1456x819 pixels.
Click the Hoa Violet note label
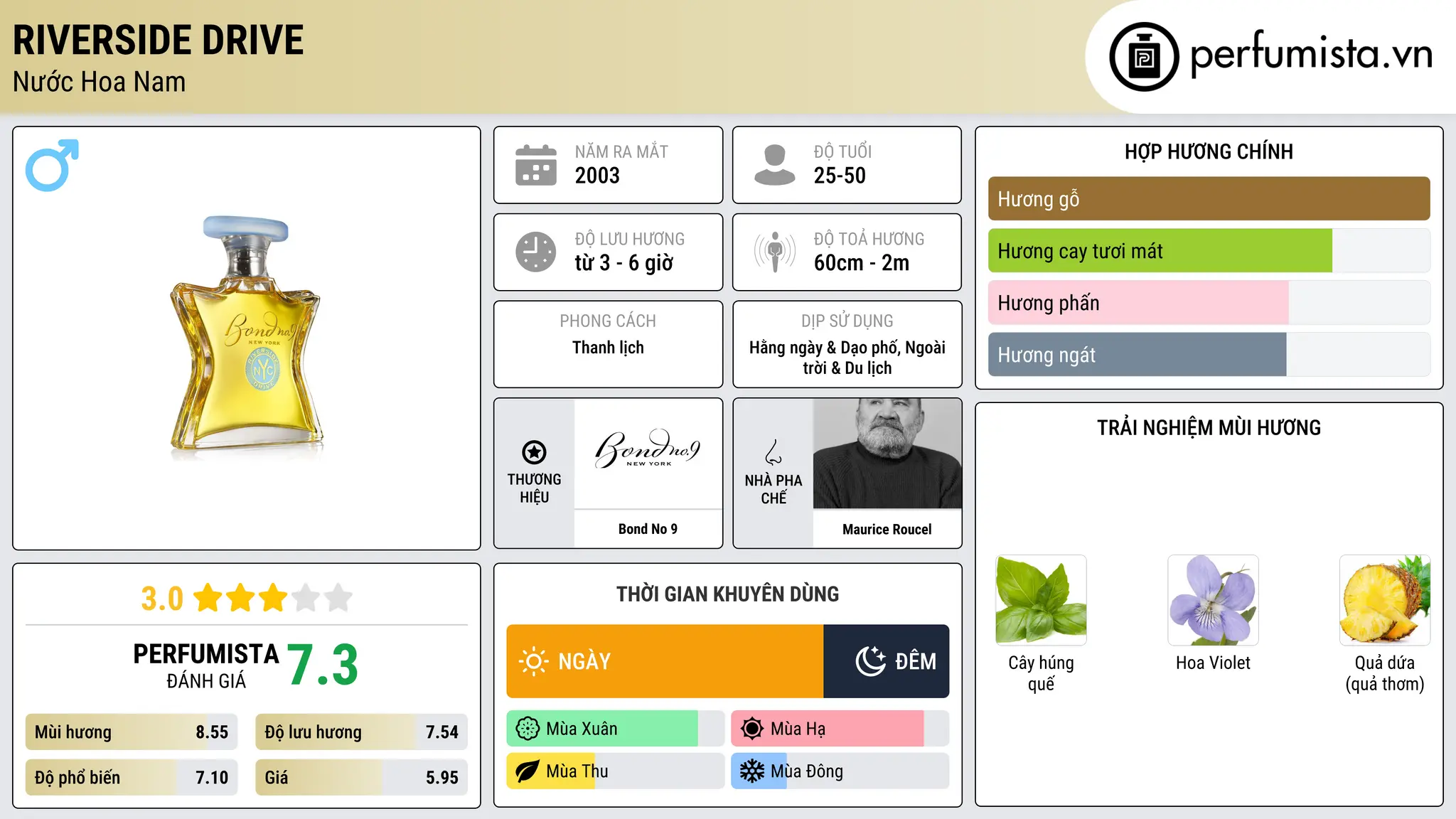[x=1213, y=663]
